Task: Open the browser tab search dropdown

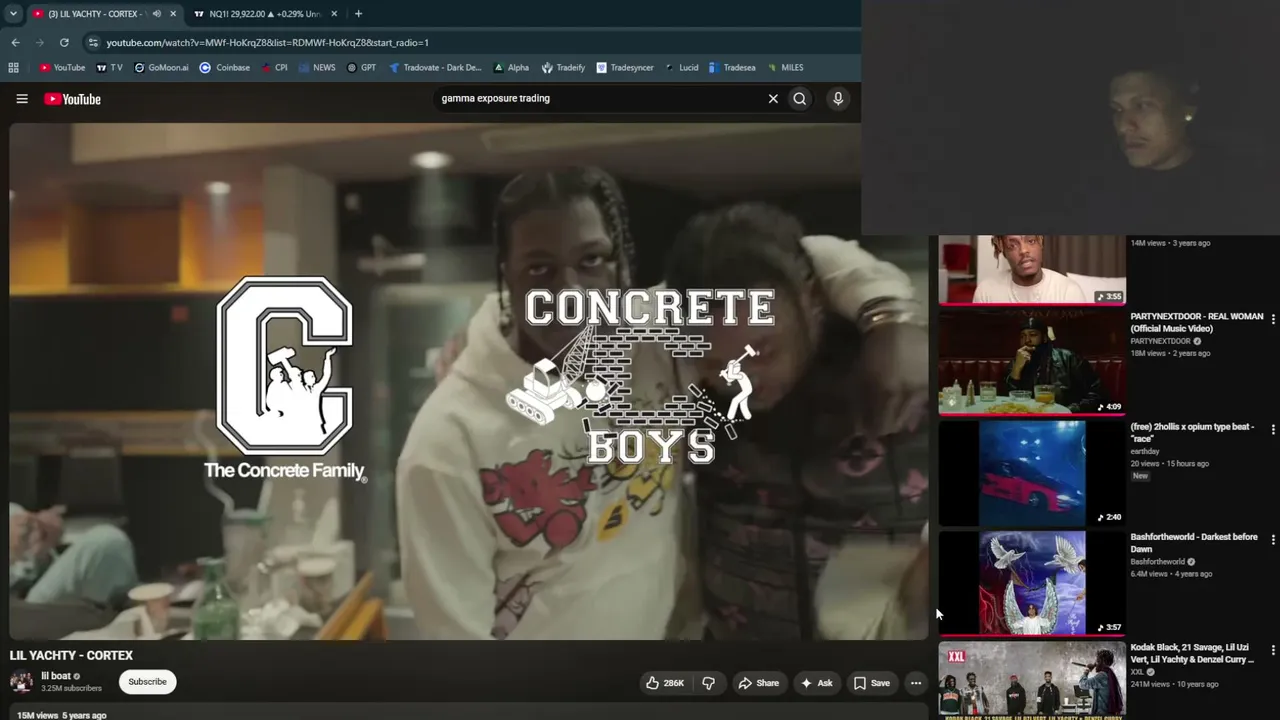Action: (x=13, y=14)
